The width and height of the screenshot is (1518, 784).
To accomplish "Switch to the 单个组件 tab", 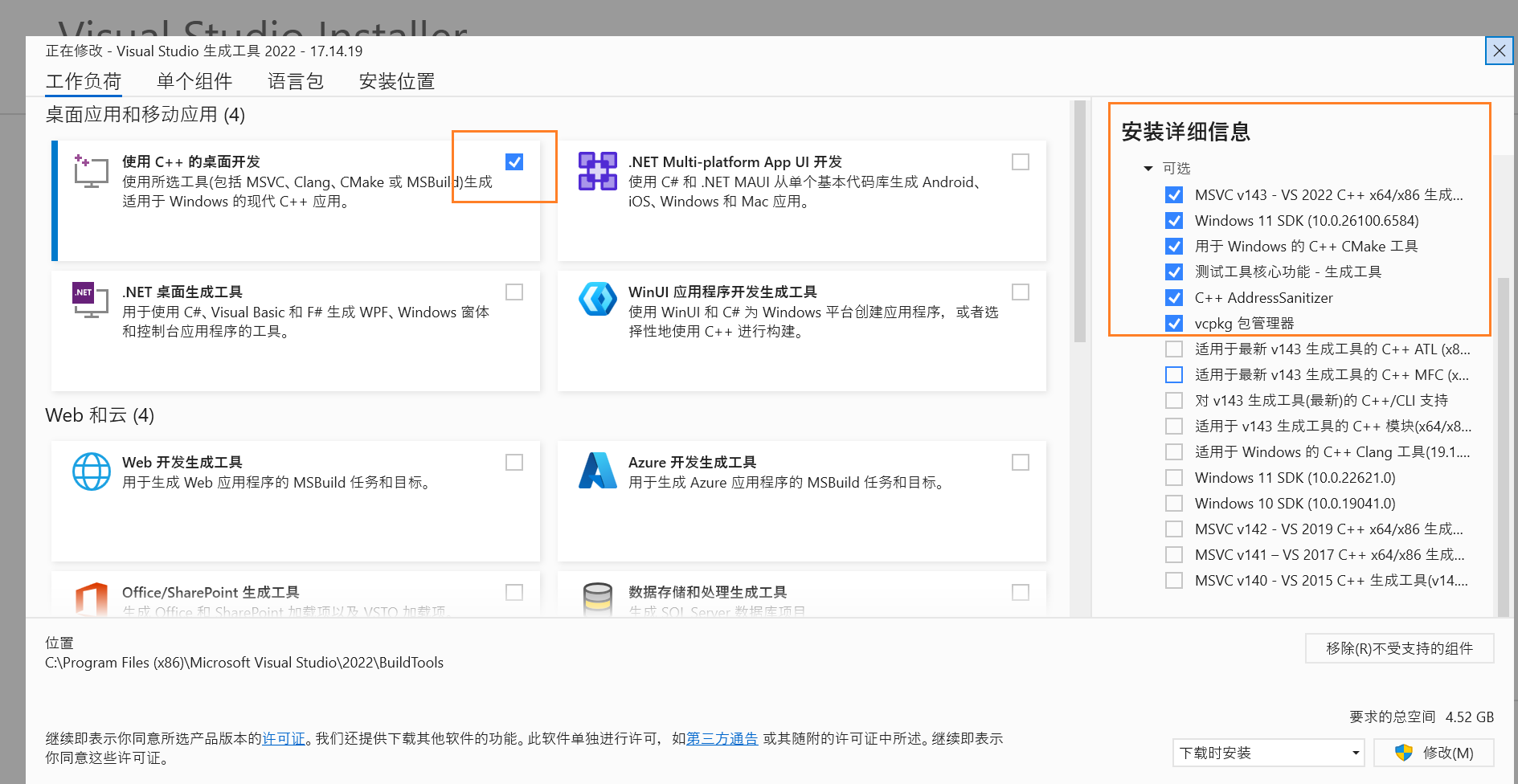I will 194,81.
